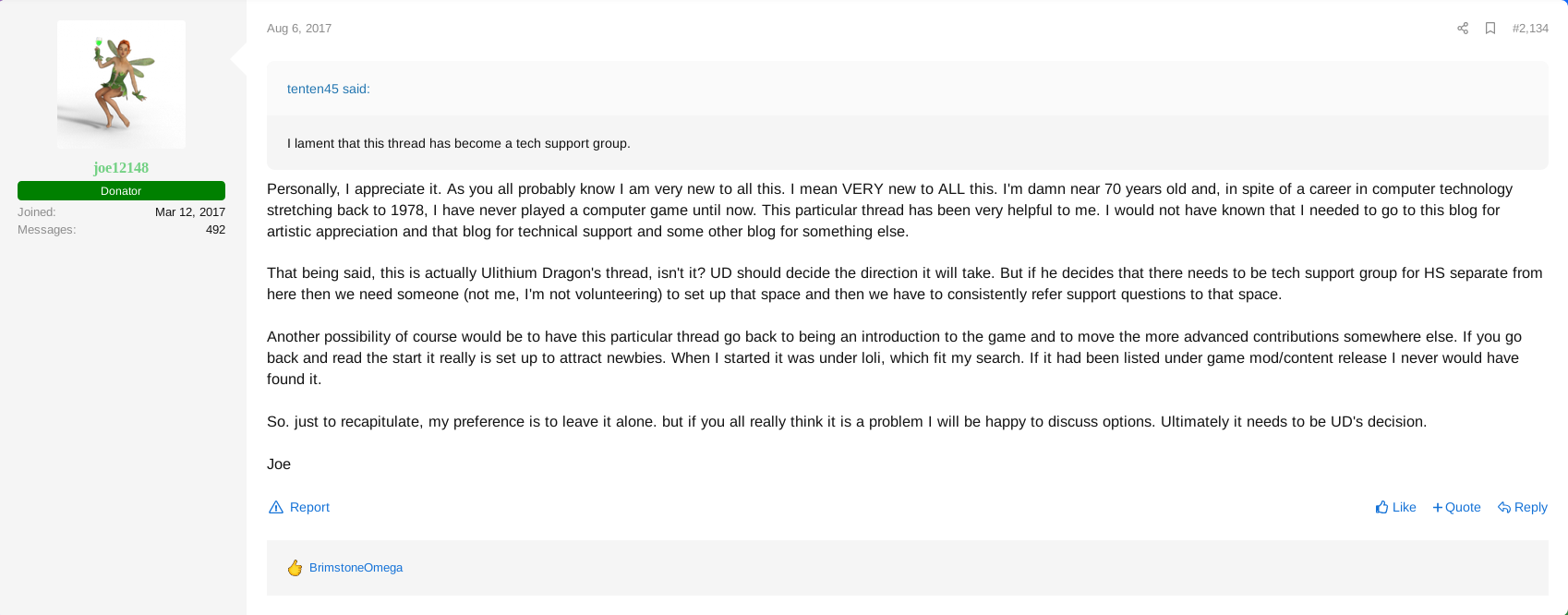Image resolution: width=1568 pixels, height=615 pixels.
Task: Click the reply arrow icon
Action: pyautogui.click(x=1504, y=507)
